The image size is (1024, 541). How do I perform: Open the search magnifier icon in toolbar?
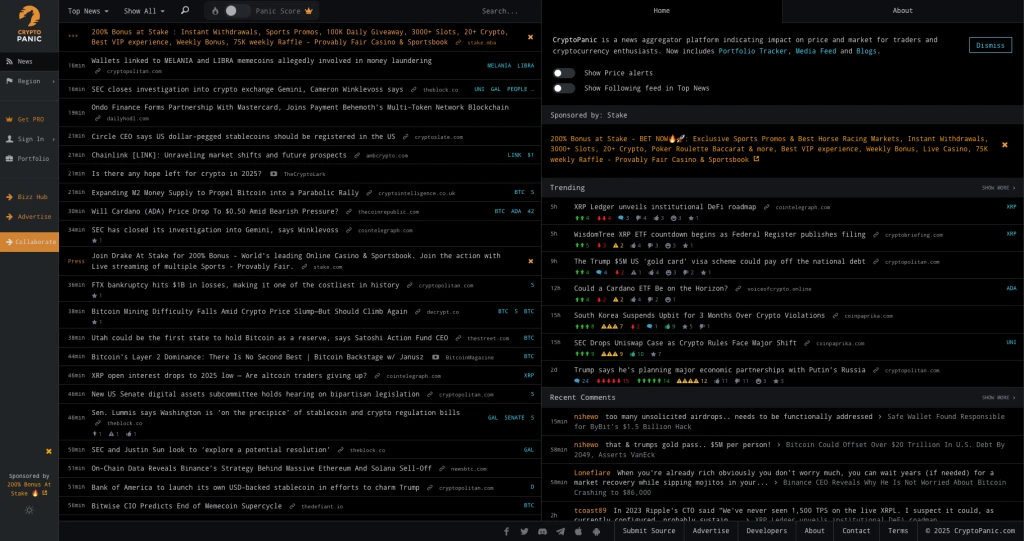point(185,11)
